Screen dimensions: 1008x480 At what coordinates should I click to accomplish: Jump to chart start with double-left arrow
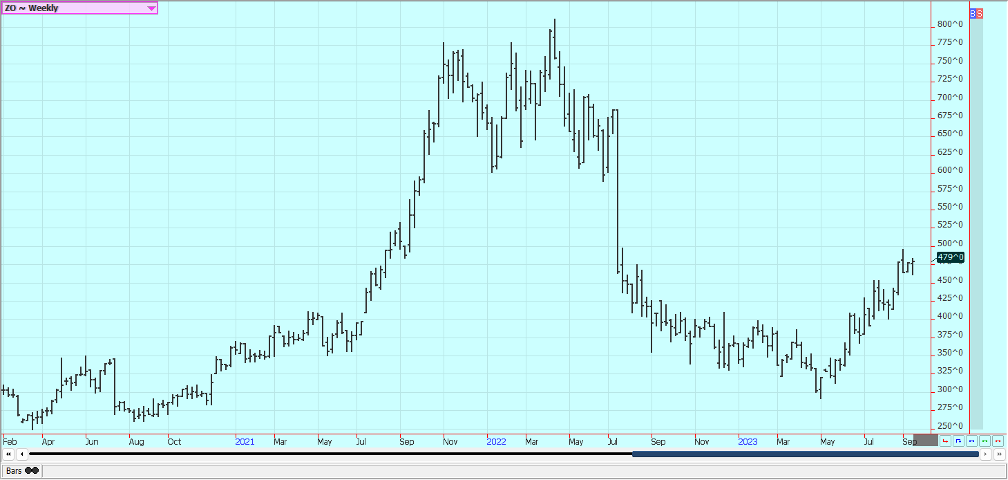[8, 454]
